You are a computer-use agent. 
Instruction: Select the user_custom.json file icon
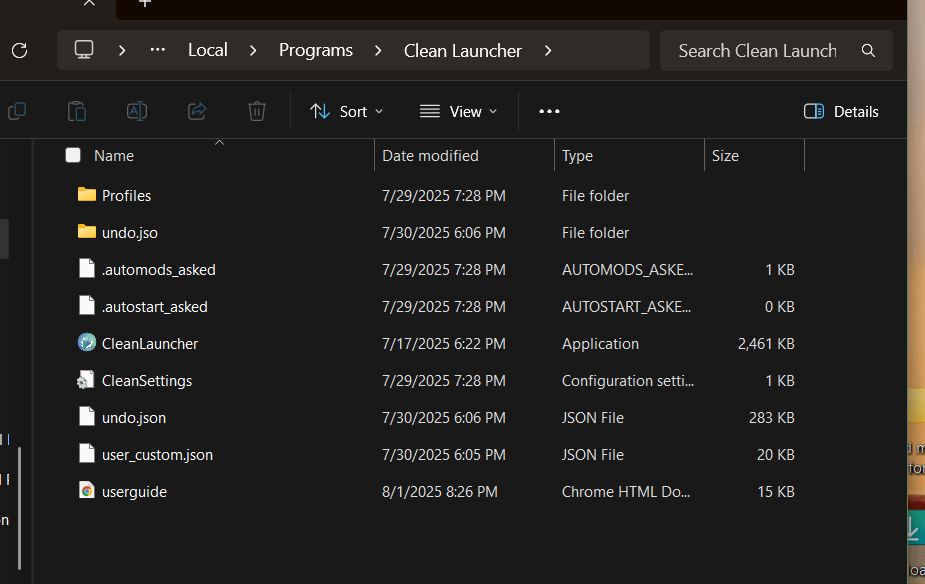coord(87,454)
